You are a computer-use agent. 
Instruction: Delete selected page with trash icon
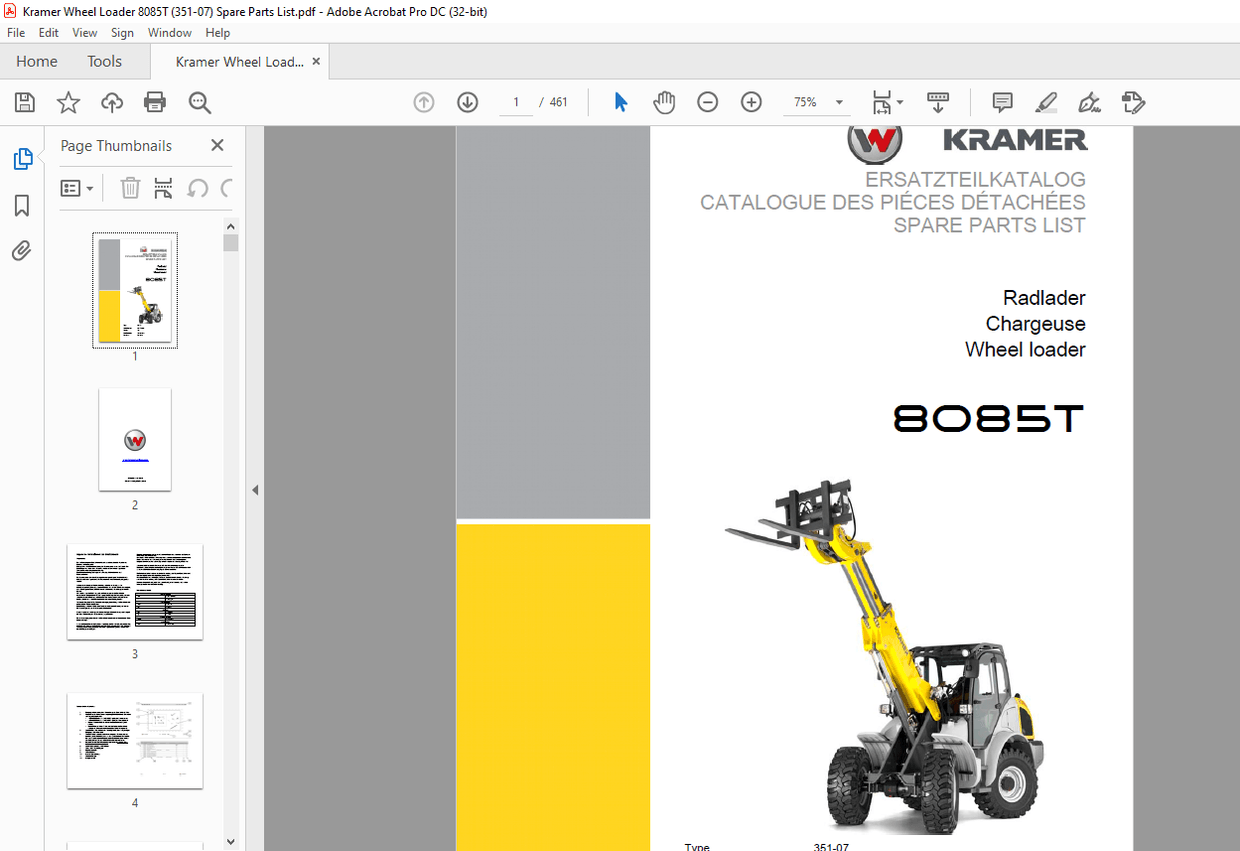(x=130, y=188)
